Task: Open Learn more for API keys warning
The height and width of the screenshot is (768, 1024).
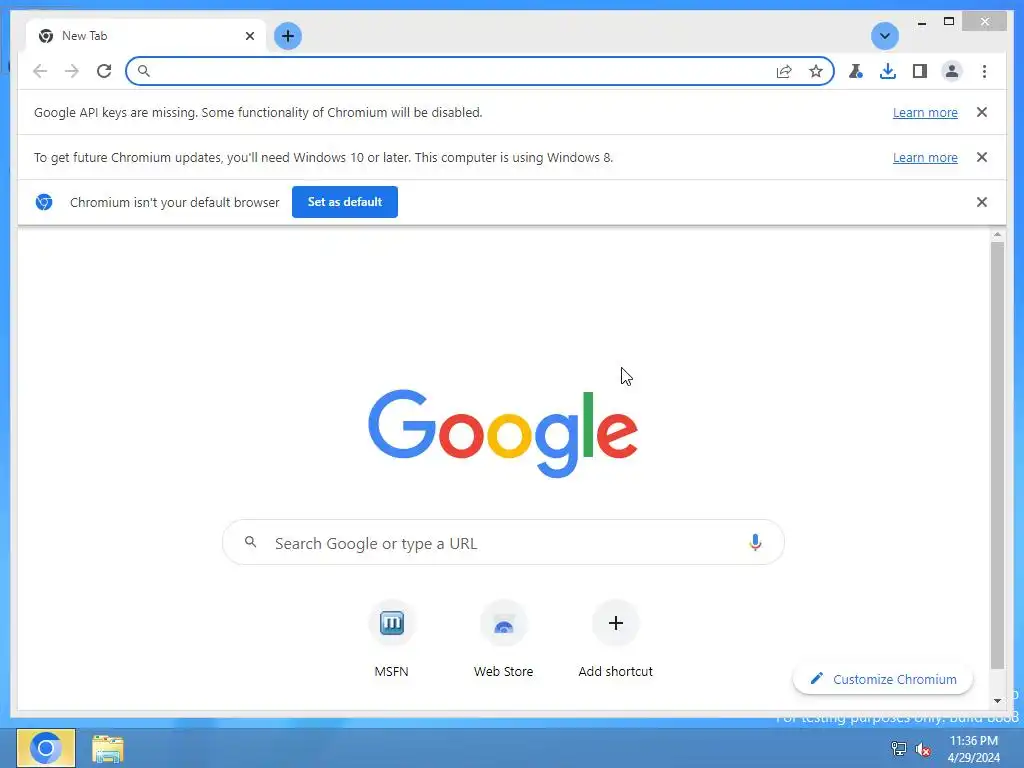Action: point(925,112)
